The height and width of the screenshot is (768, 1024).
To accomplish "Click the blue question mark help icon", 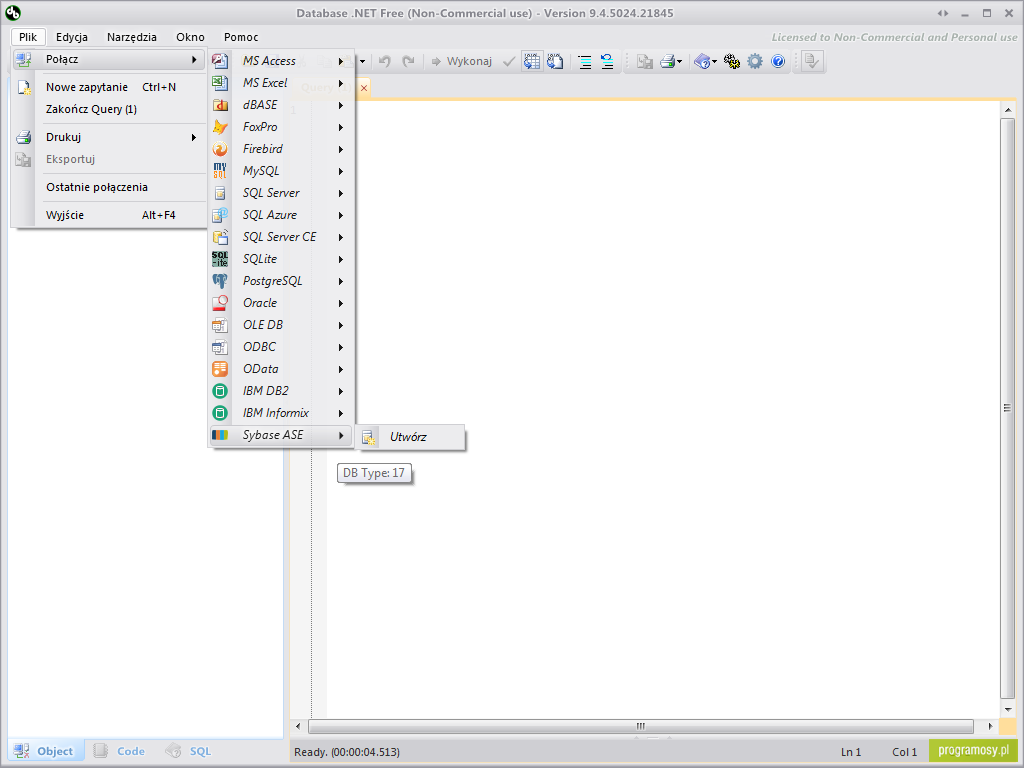I will click(778, 61).
